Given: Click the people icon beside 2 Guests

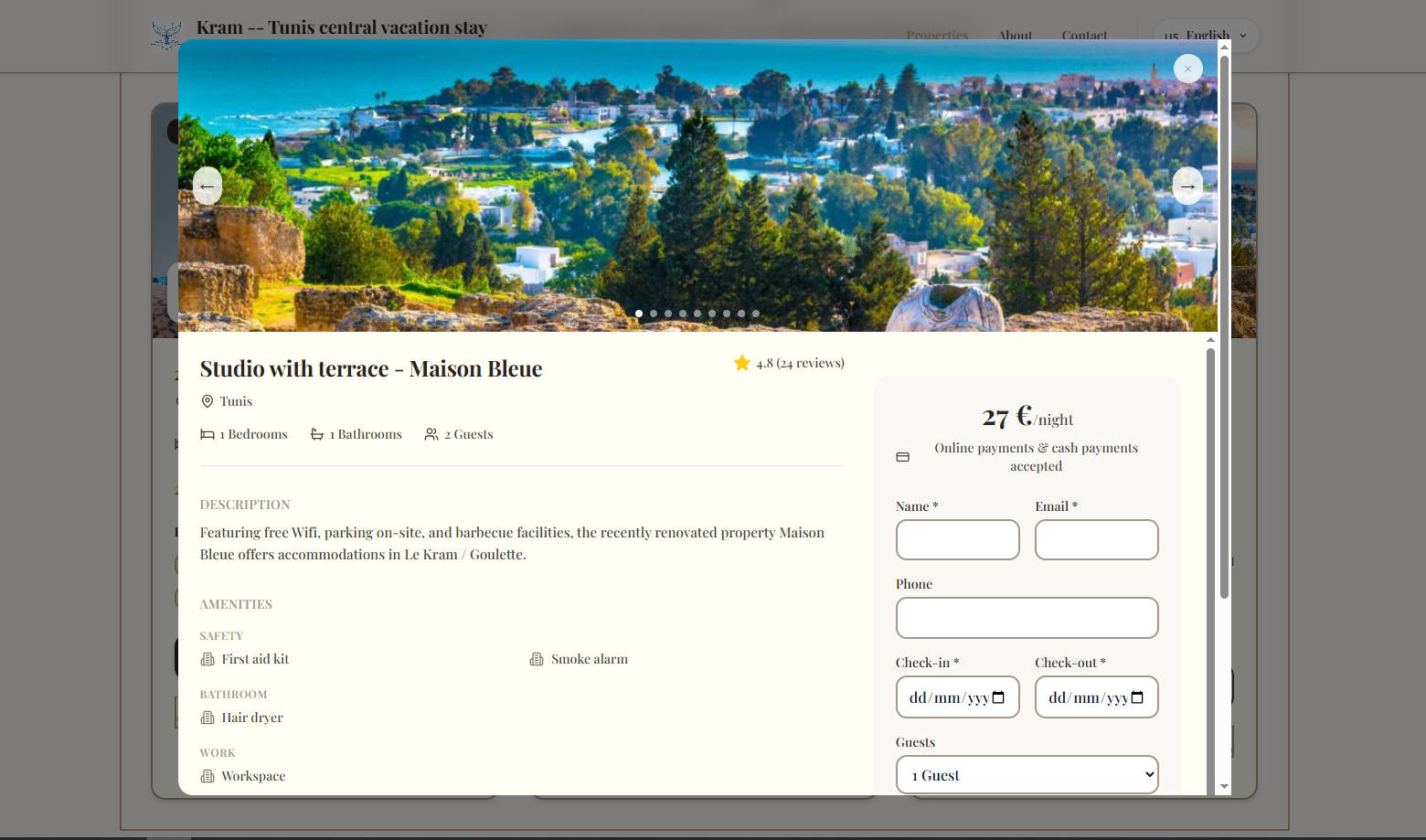Looking at the screenshot, I should [x=431, y=434].
